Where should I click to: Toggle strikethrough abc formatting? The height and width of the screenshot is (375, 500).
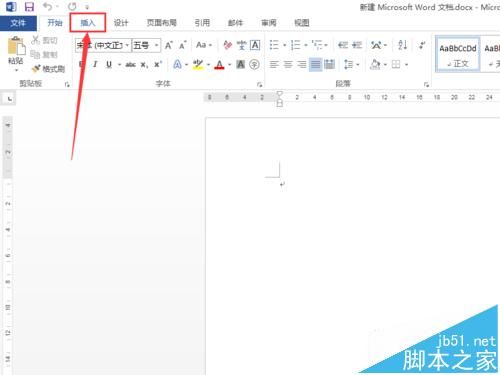[x=130, y=65]
